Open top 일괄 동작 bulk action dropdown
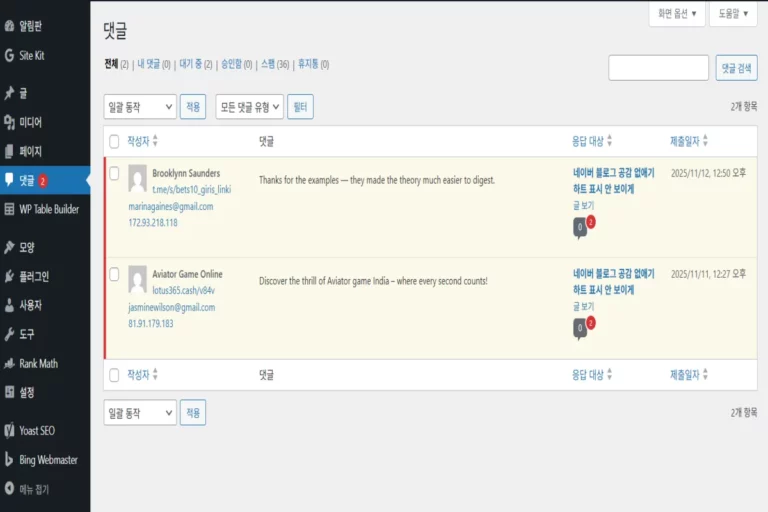Screen dimensions: 768x512 point(140,107)
